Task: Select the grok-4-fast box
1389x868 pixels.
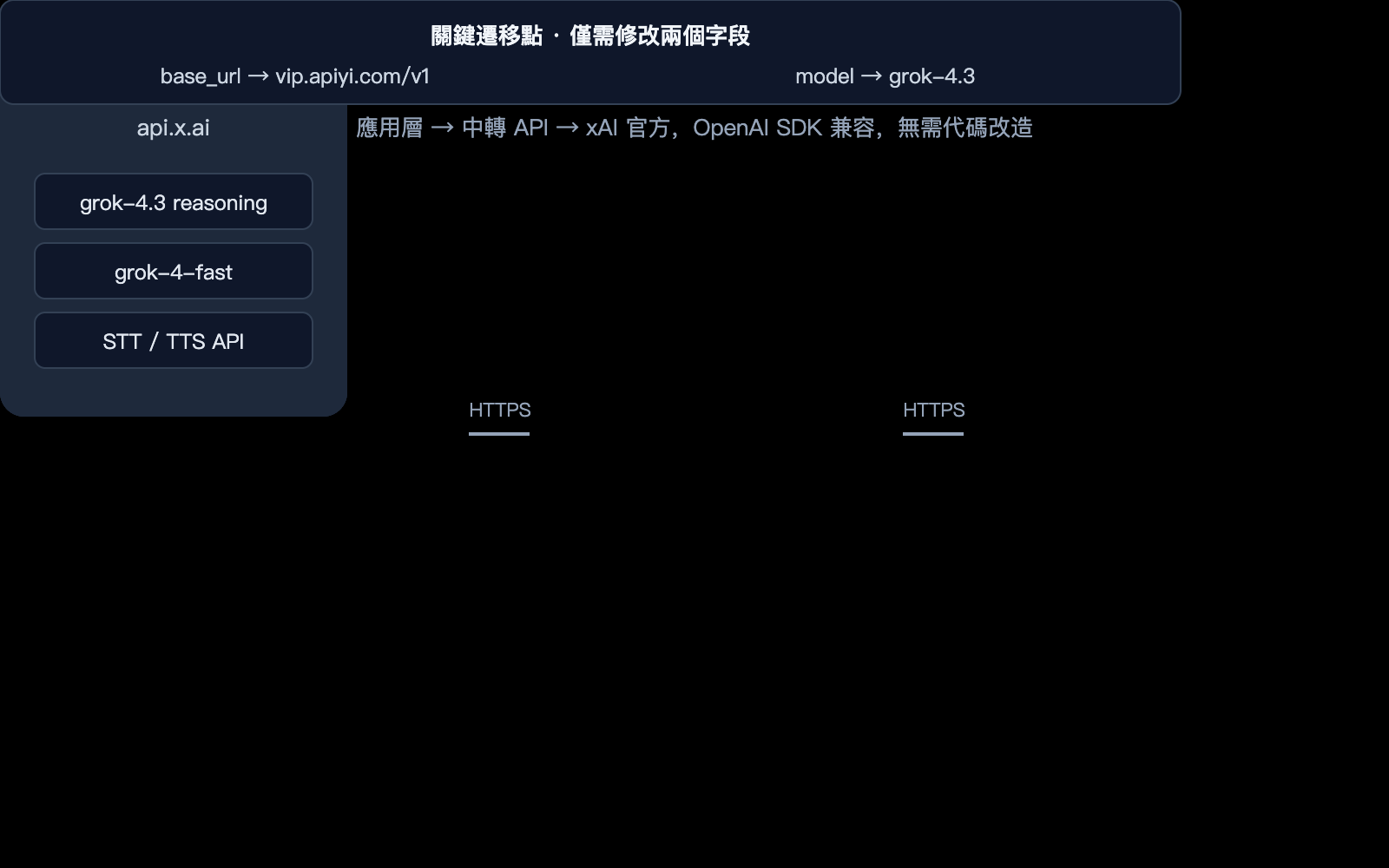Action: click(x=174, y=271)
